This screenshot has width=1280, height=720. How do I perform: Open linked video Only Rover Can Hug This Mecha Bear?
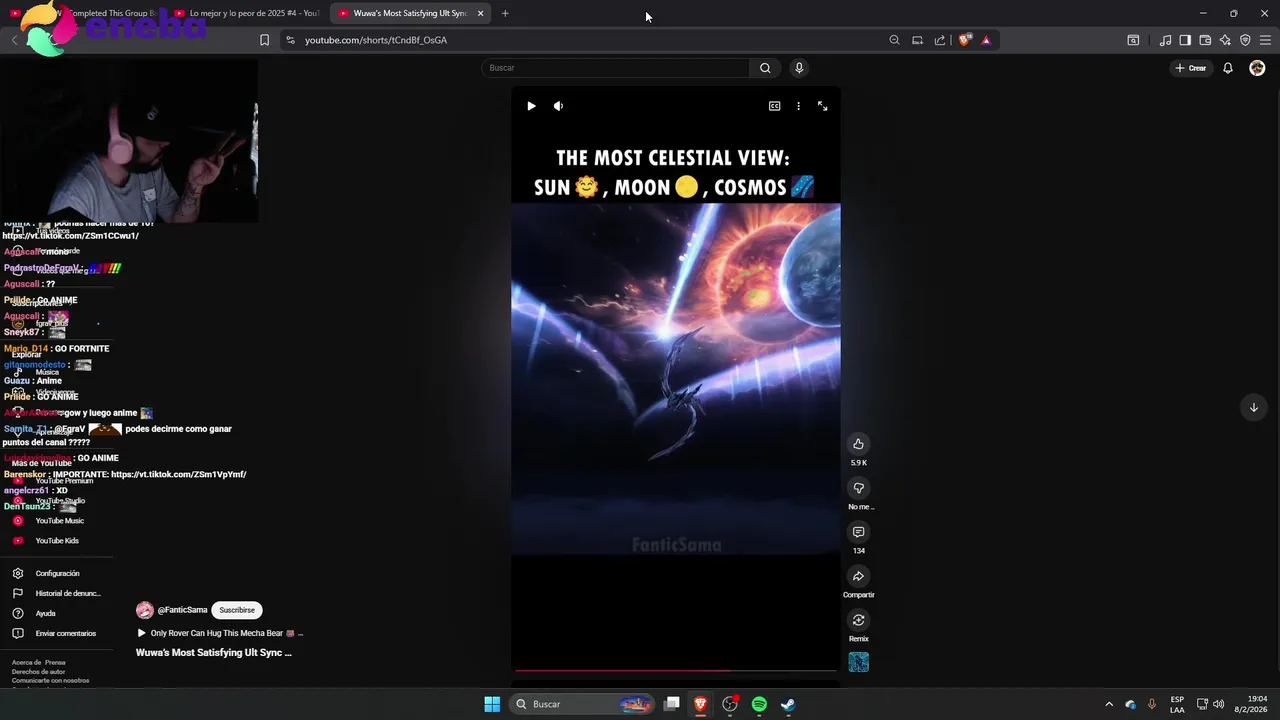tap(220, 633)
